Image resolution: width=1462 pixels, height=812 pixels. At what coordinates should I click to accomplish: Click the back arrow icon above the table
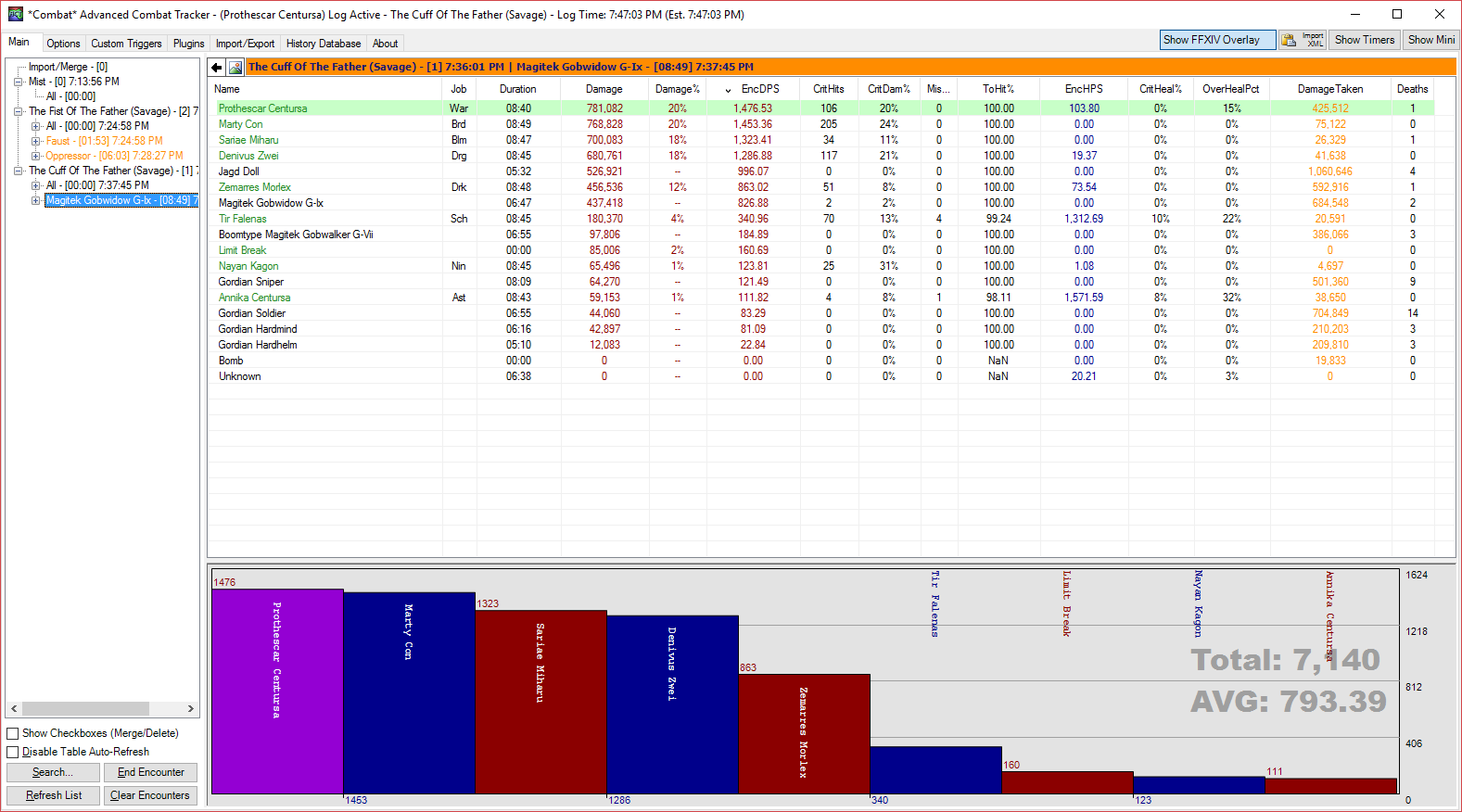pos(216,67)
